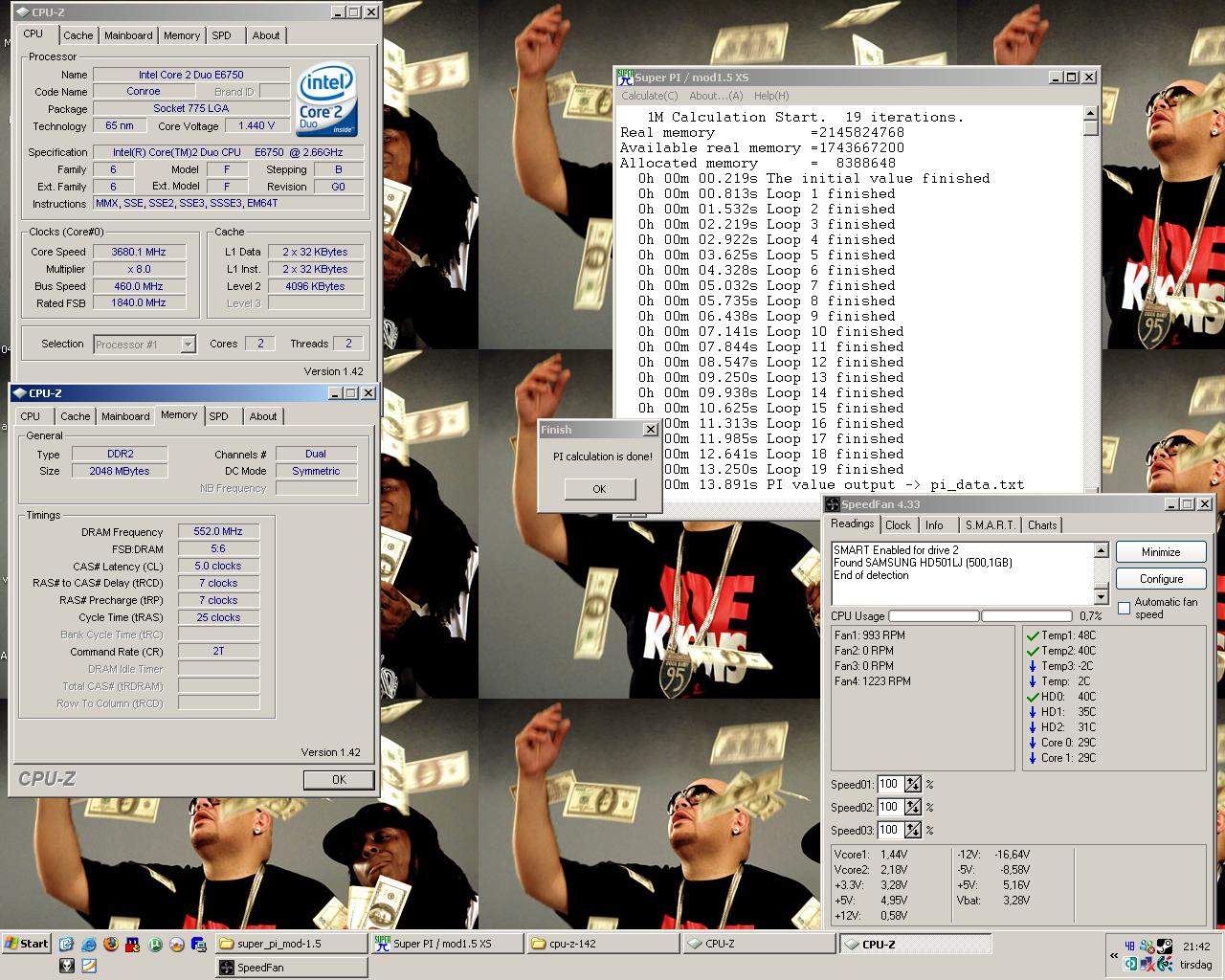Screen dimensions: 1225x980
Task: Click the blue arrow beside Core 1
Action: tap(1033, 758)
